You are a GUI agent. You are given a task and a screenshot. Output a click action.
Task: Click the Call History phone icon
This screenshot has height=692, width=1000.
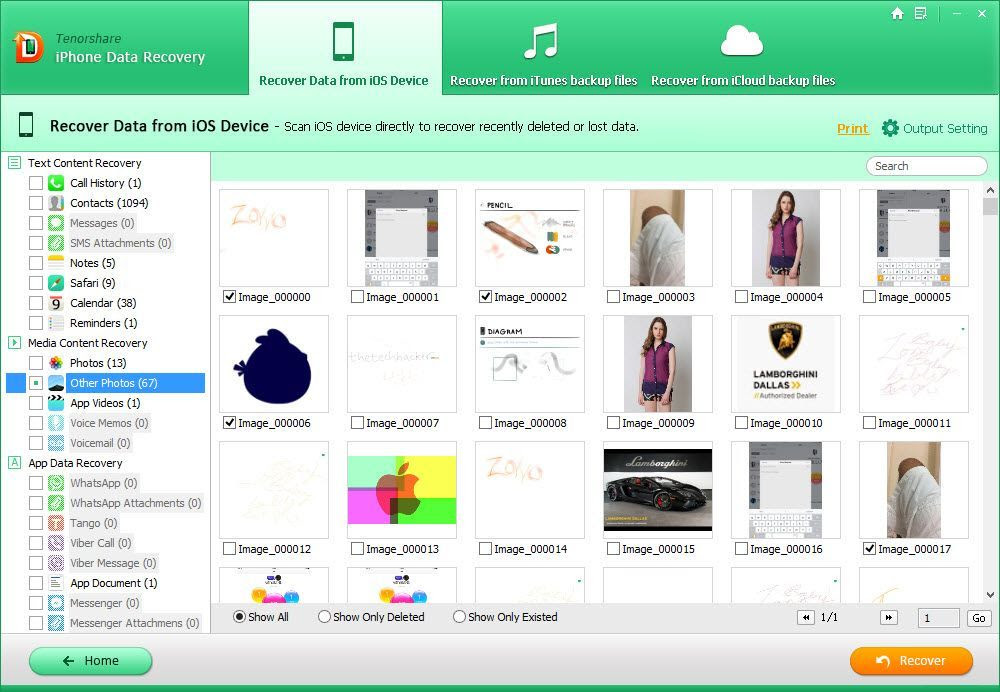coord(56,183)
